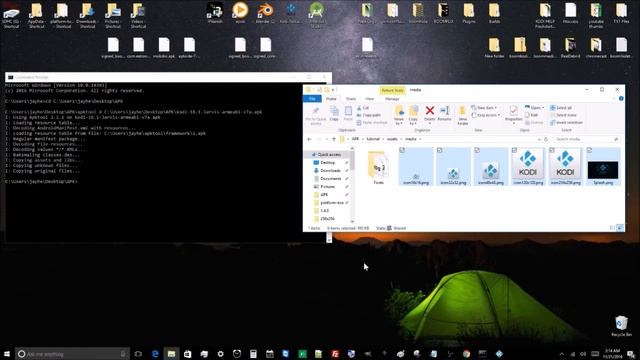Click the Search media input field

point(586,139)
